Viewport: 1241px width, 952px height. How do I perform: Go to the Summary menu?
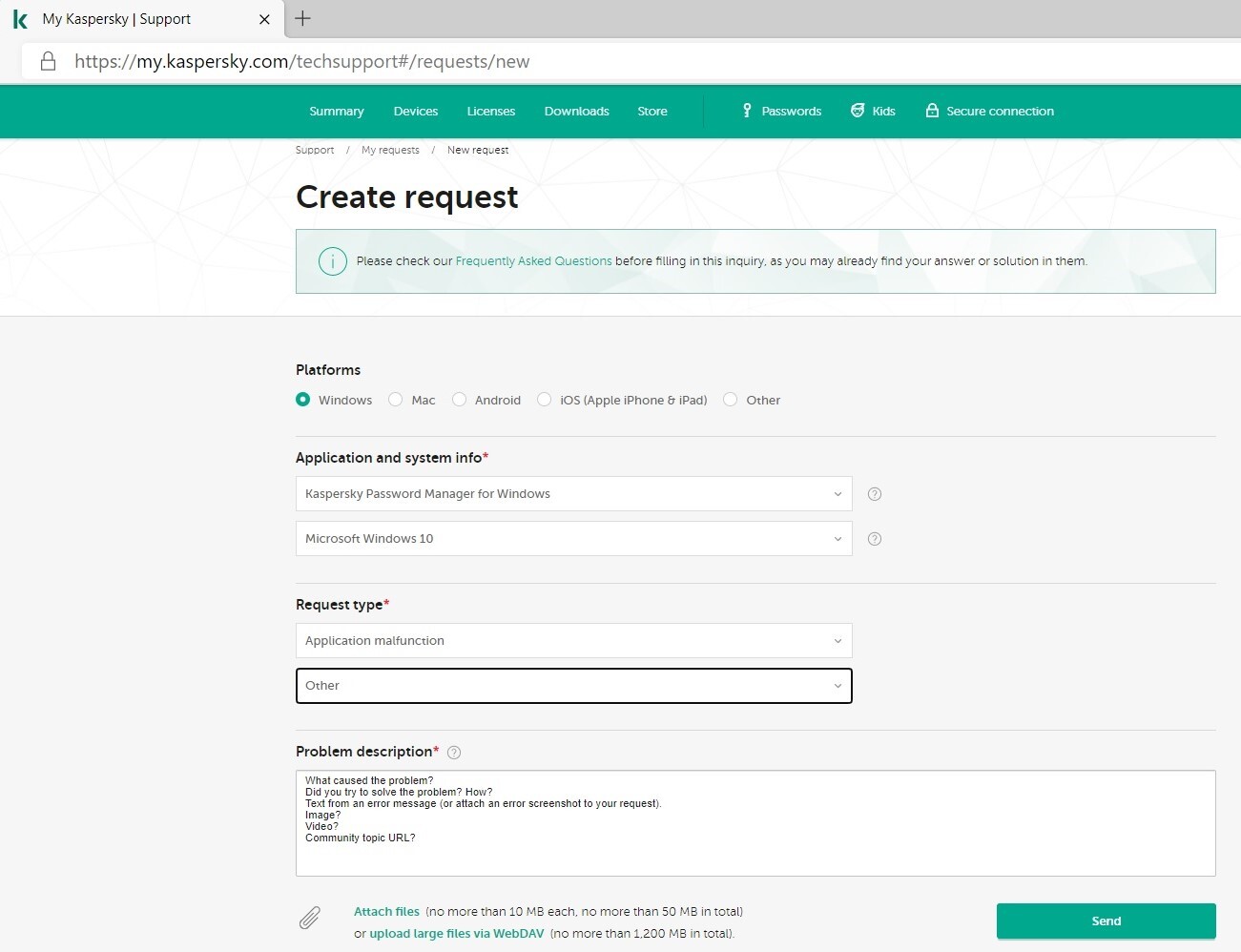(337, 112)
